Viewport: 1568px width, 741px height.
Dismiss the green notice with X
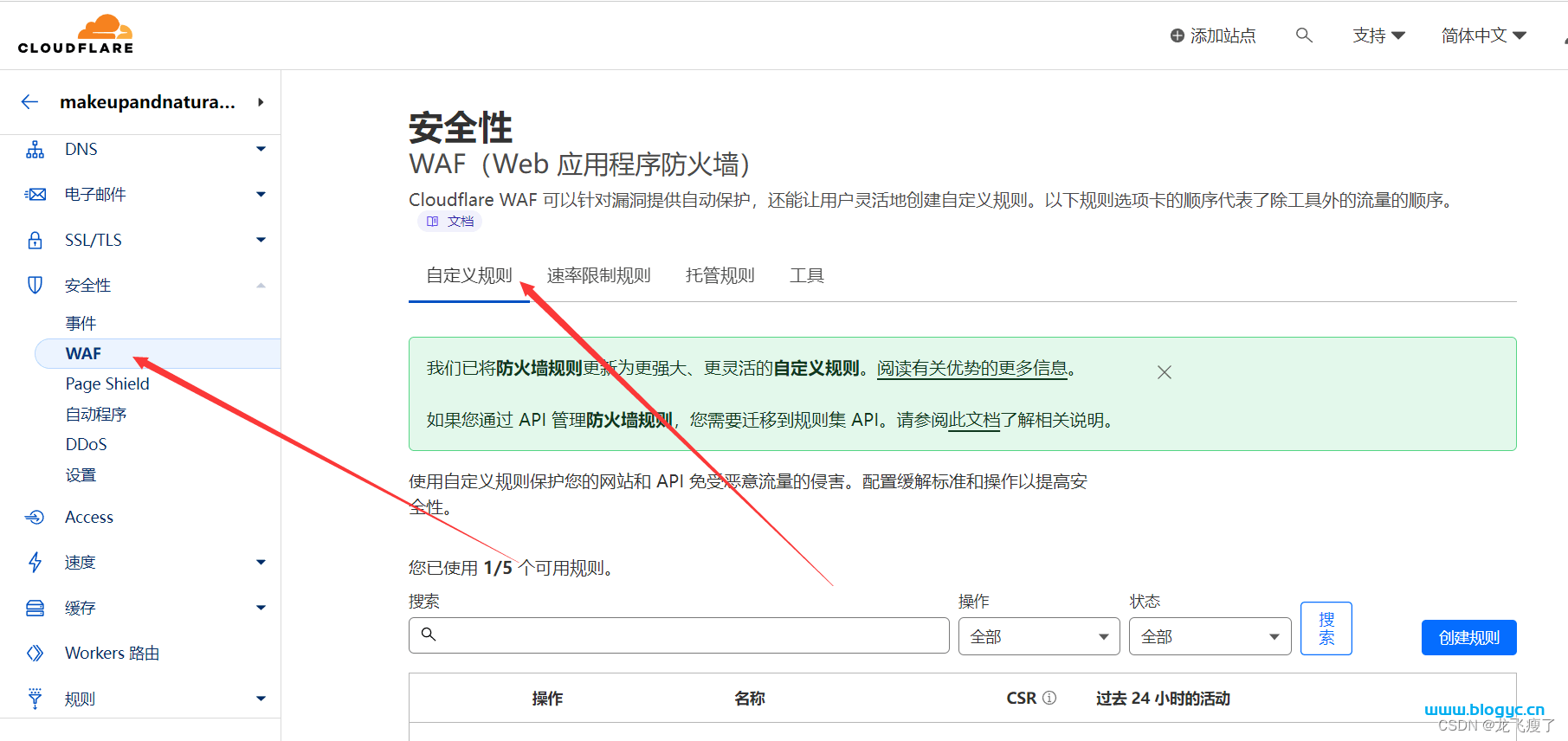pos(1165,372)
